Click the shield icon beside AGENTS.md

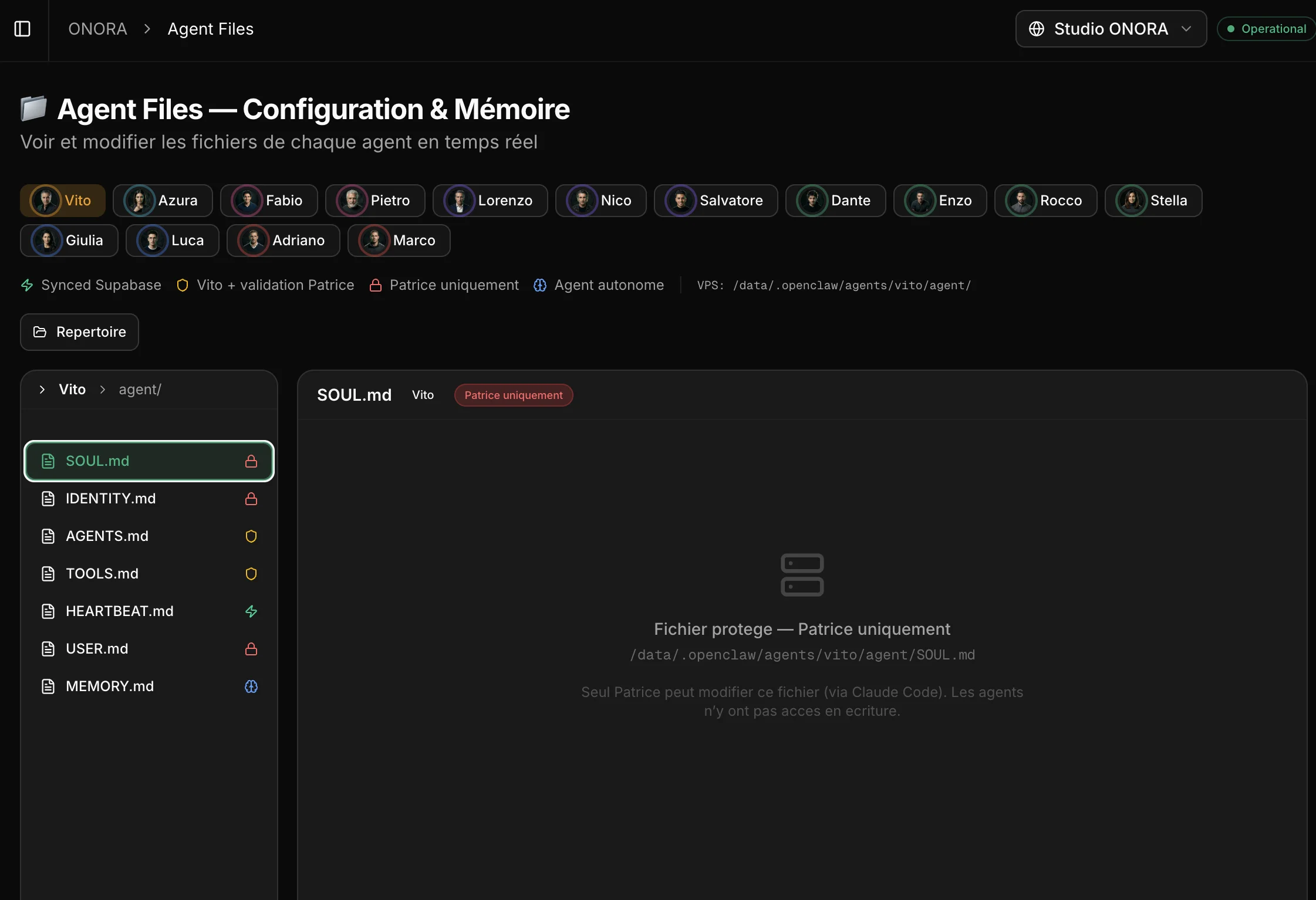[251, 536]
